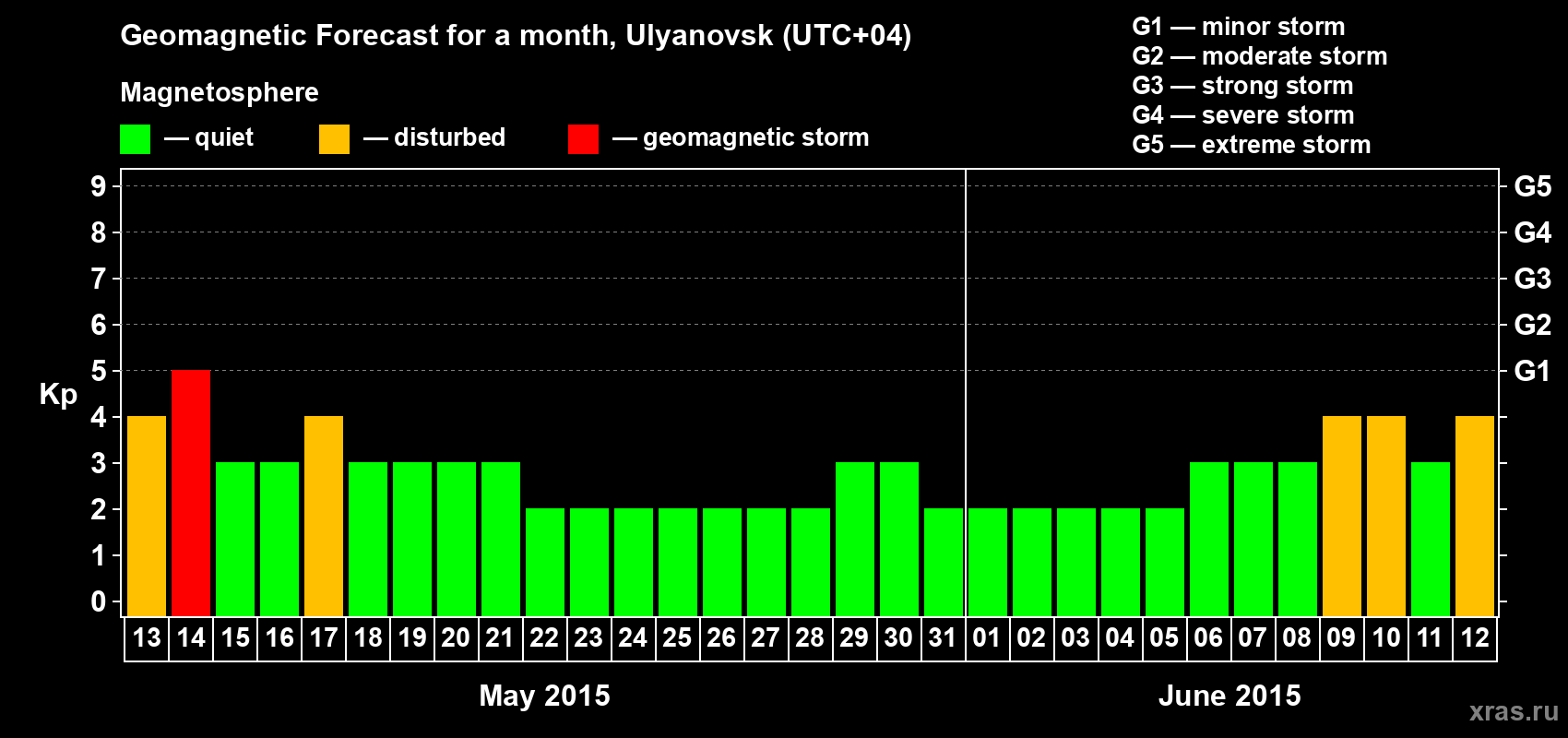This screenshot has height=738, width=1568.
Task: Click date label 21 on the axis
Action: click(x=500, y=638)
